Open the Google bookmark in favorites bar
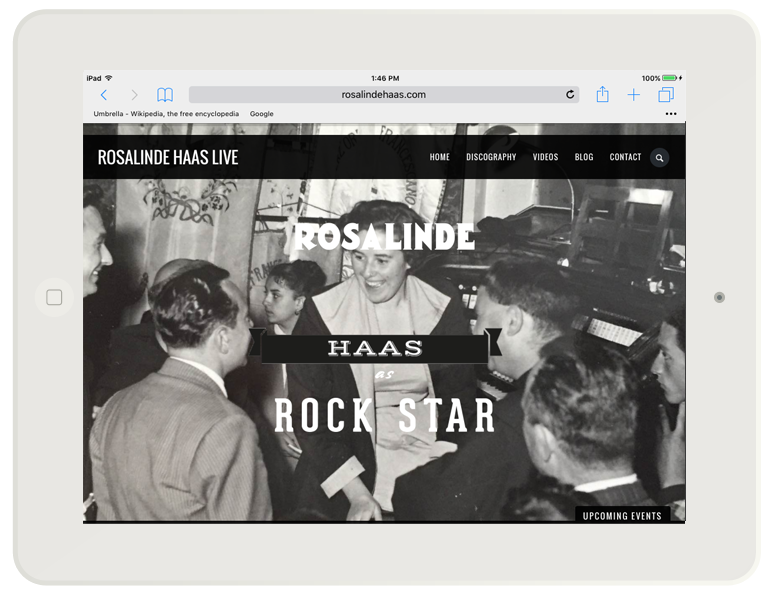769x590 pixels. 261,114
